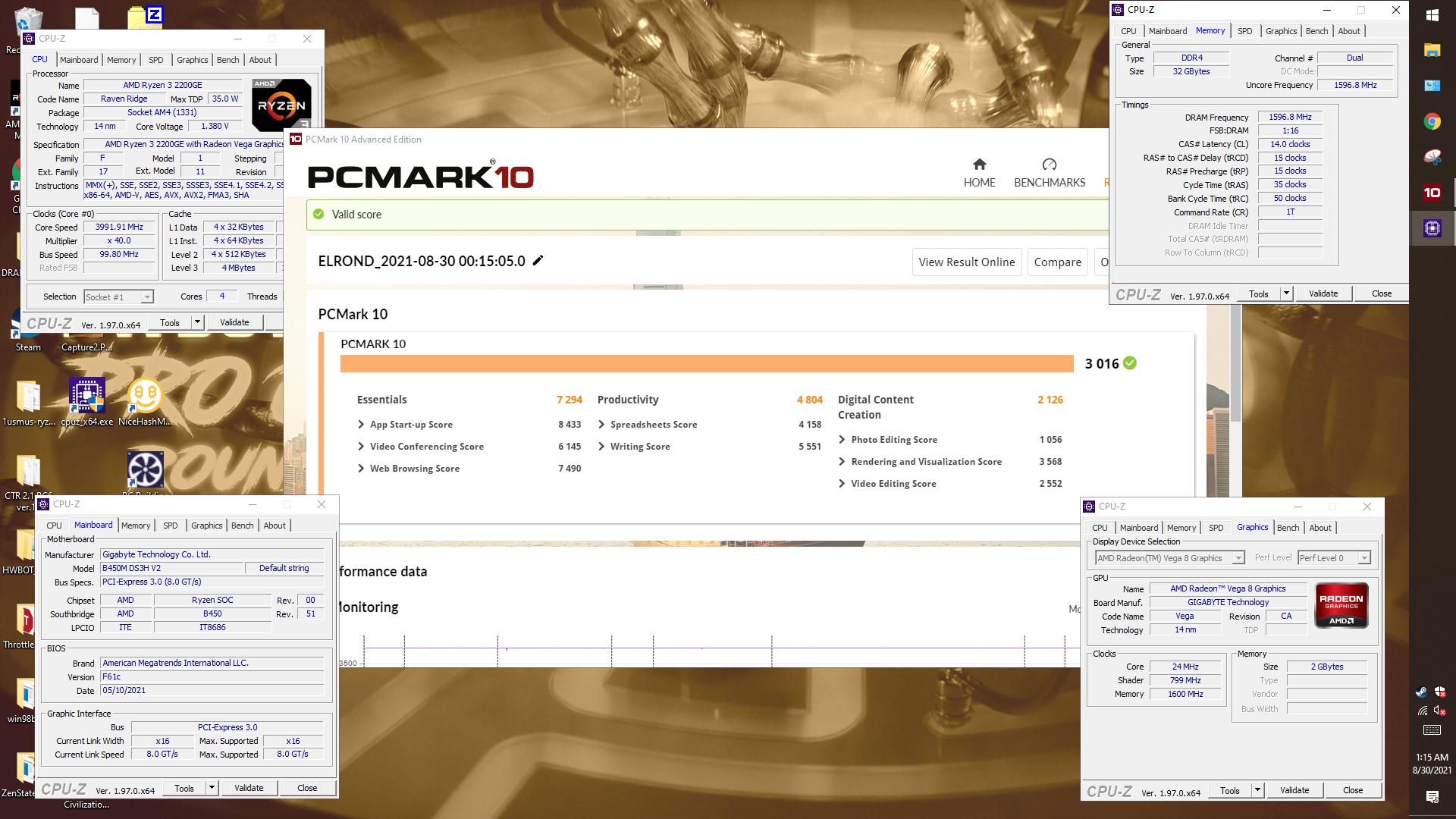Open the Socket #1 selection dropdown

(119, 297)
